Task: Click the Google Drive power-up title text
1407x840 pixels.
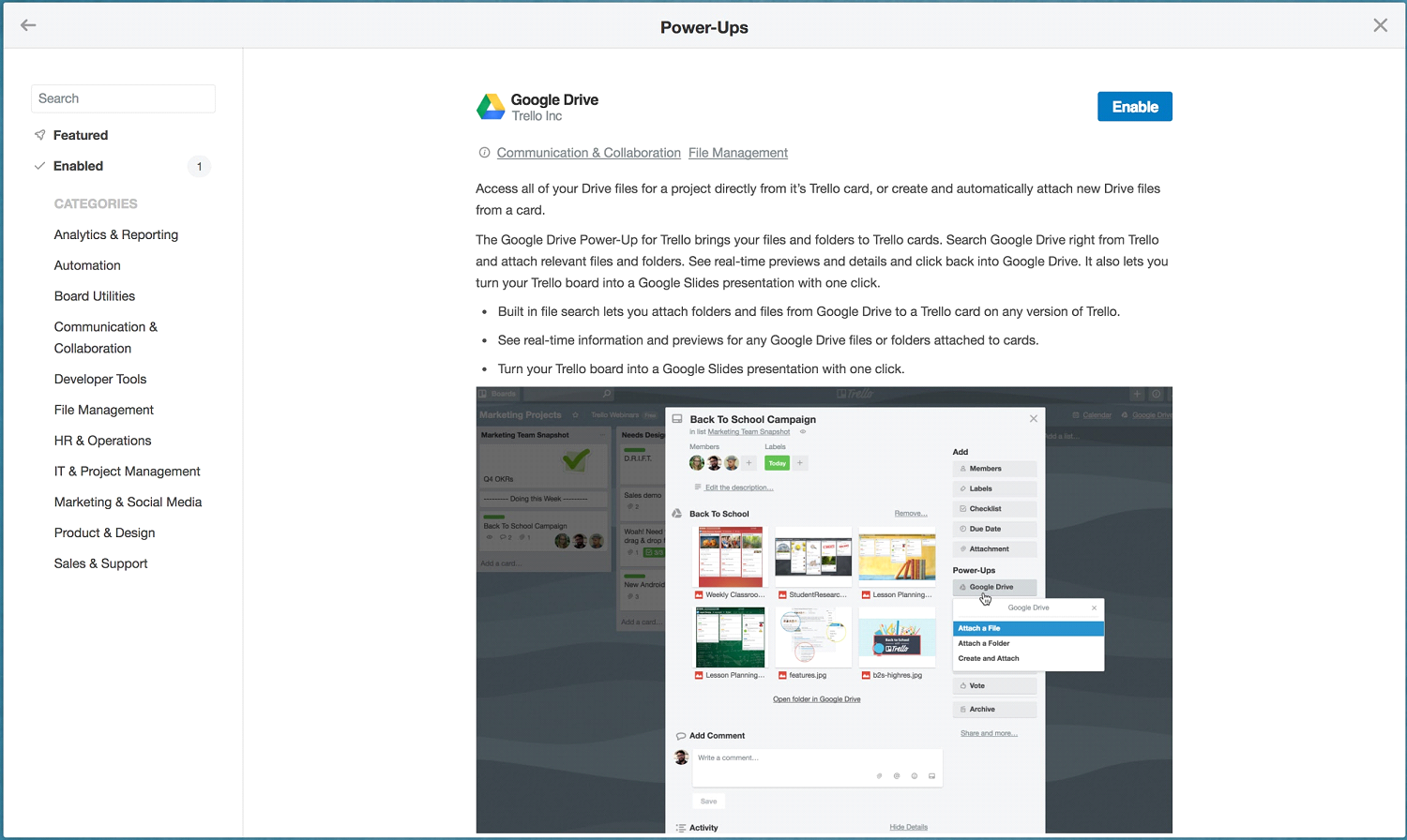Action: pyautogui.click(x=554, y=99)
